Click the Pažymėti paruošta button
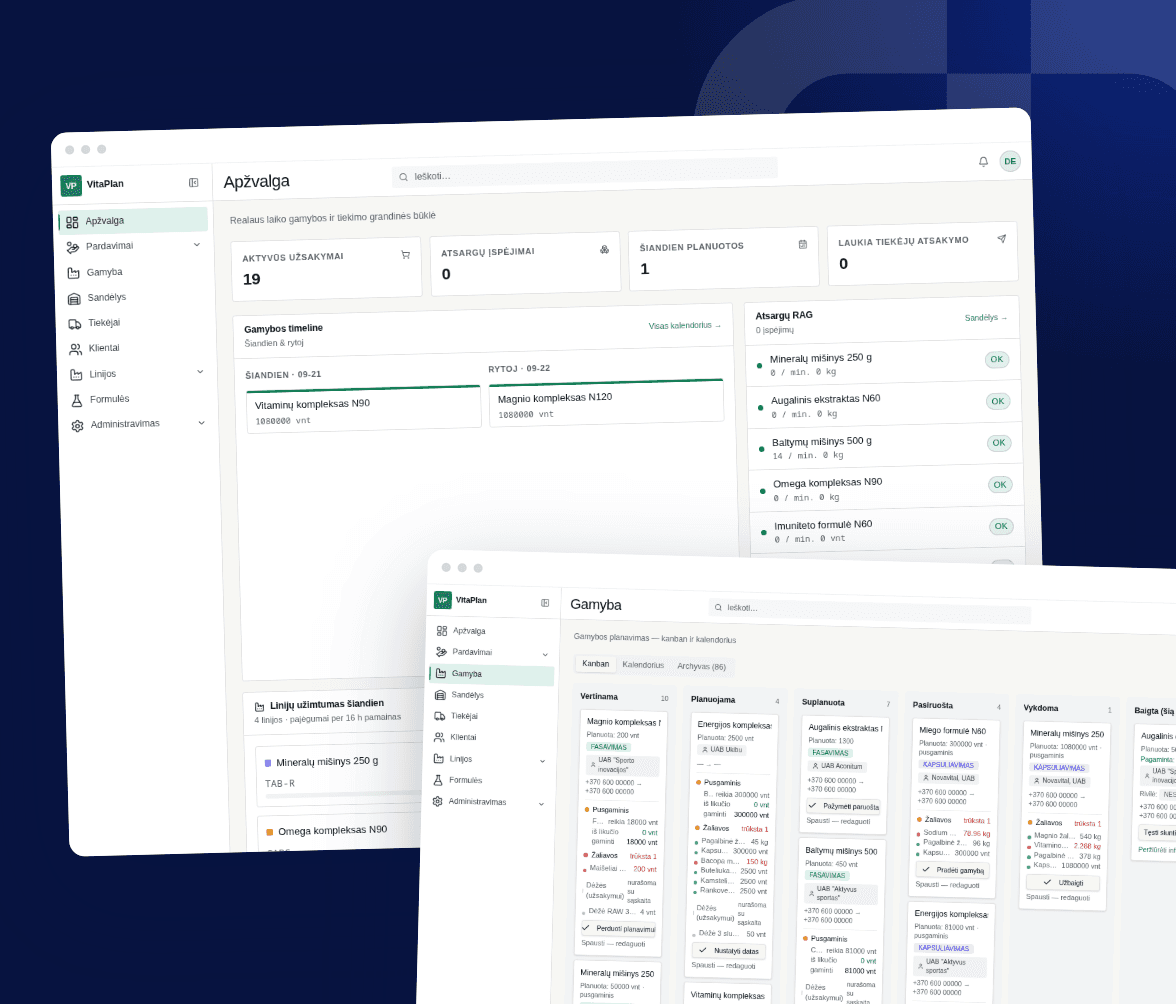 click(x=843, y=806)
